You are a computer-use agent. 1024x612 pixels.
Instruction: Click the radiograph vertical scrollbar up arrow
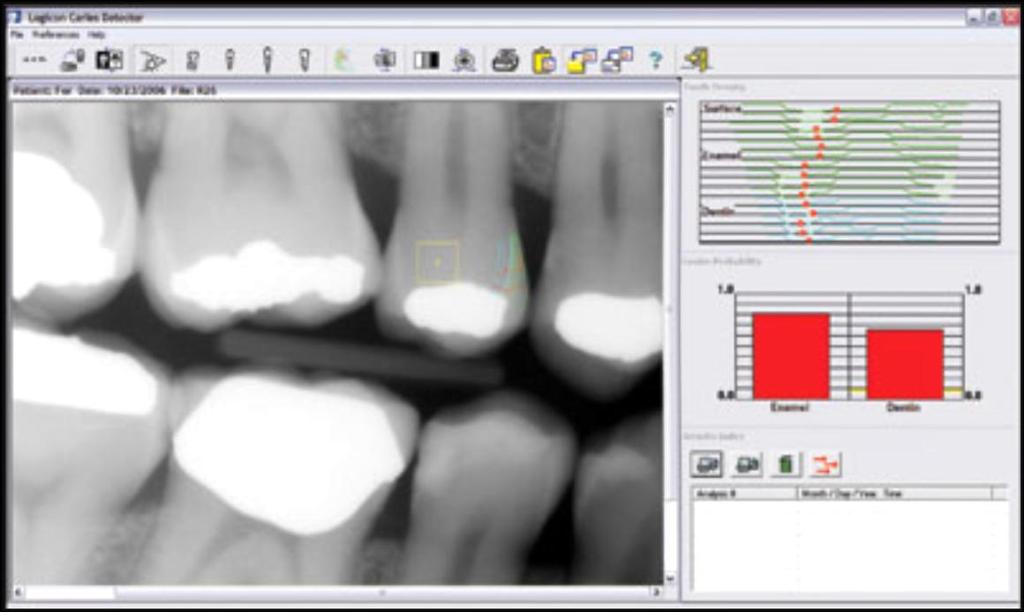(670, 110)
